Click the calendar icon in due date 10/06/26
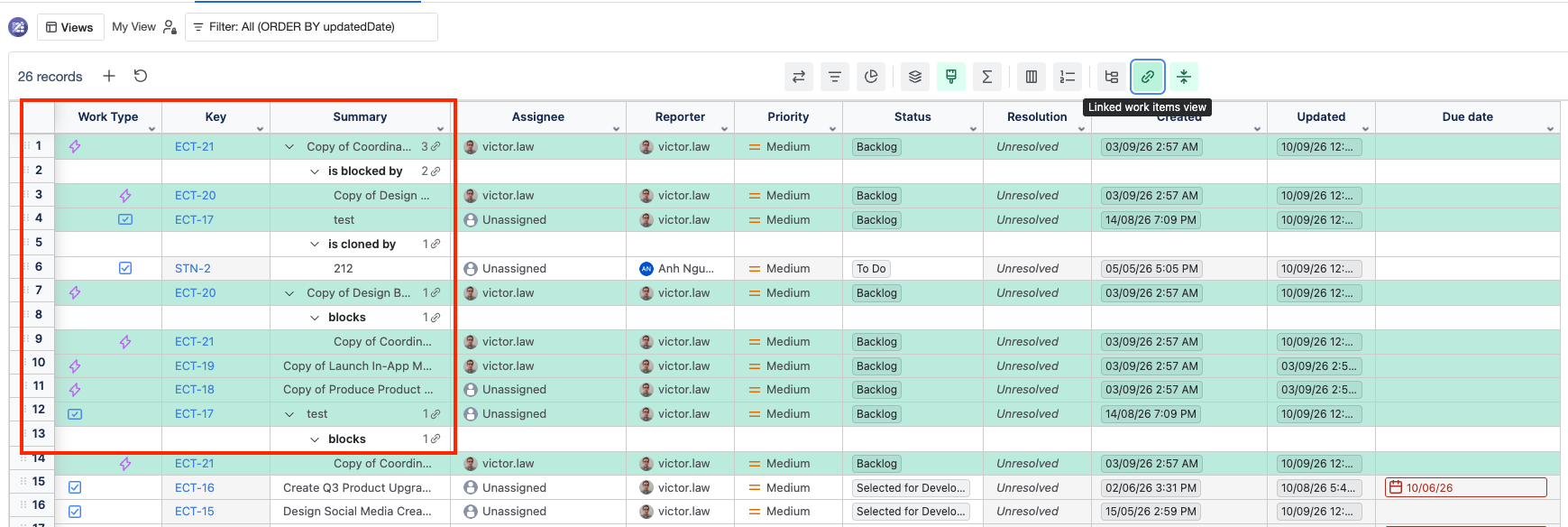1568x527 pixels. coord(1396,487)
